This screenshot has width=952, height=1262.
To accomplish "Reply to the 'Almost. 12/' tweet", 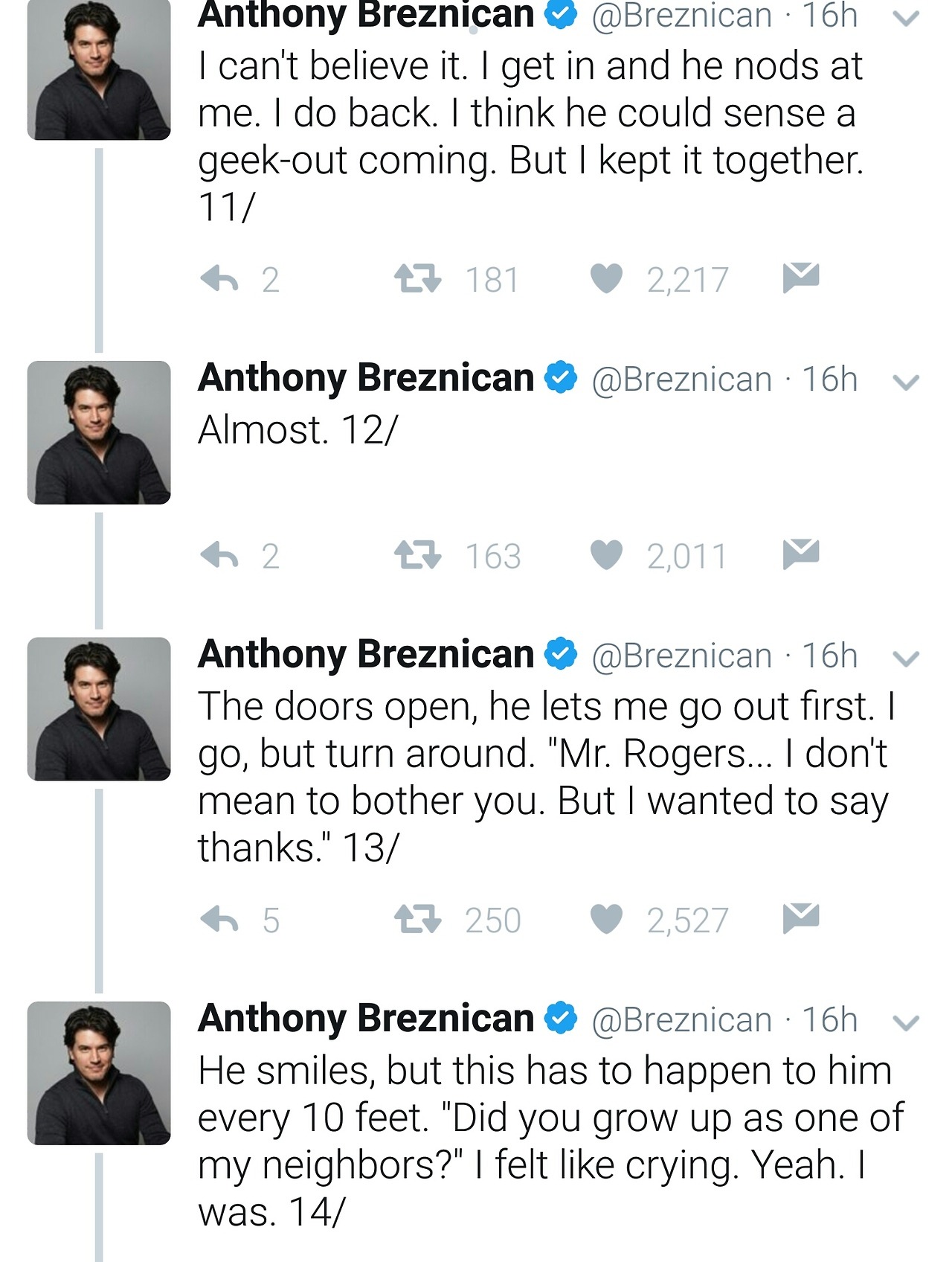I will (x=219, y=556).
